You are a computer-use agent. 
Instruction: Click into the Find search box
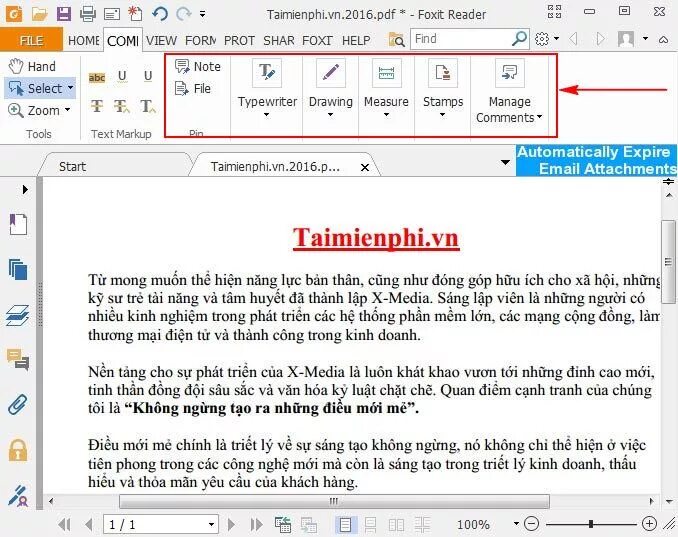point(460,39)
